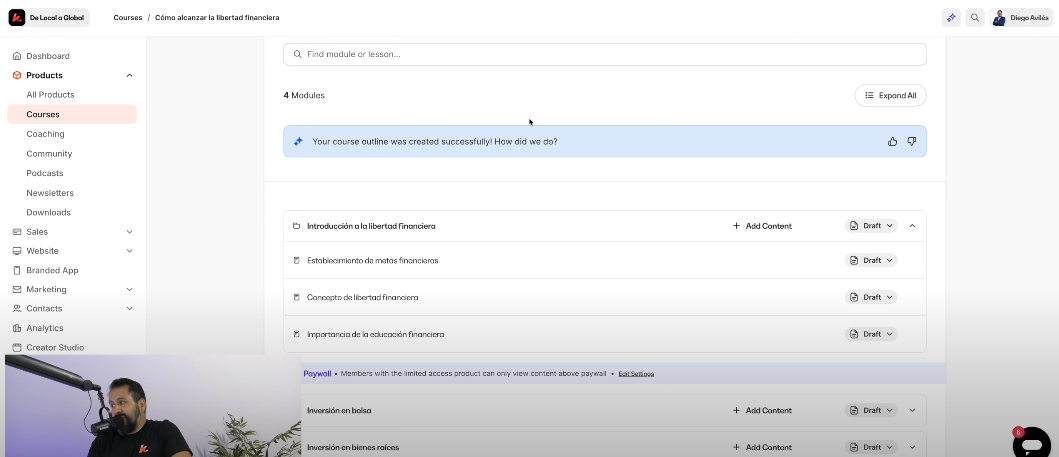Click the thumbs up feedback icon
1059x457 pixels.
[x=892, y=142]
